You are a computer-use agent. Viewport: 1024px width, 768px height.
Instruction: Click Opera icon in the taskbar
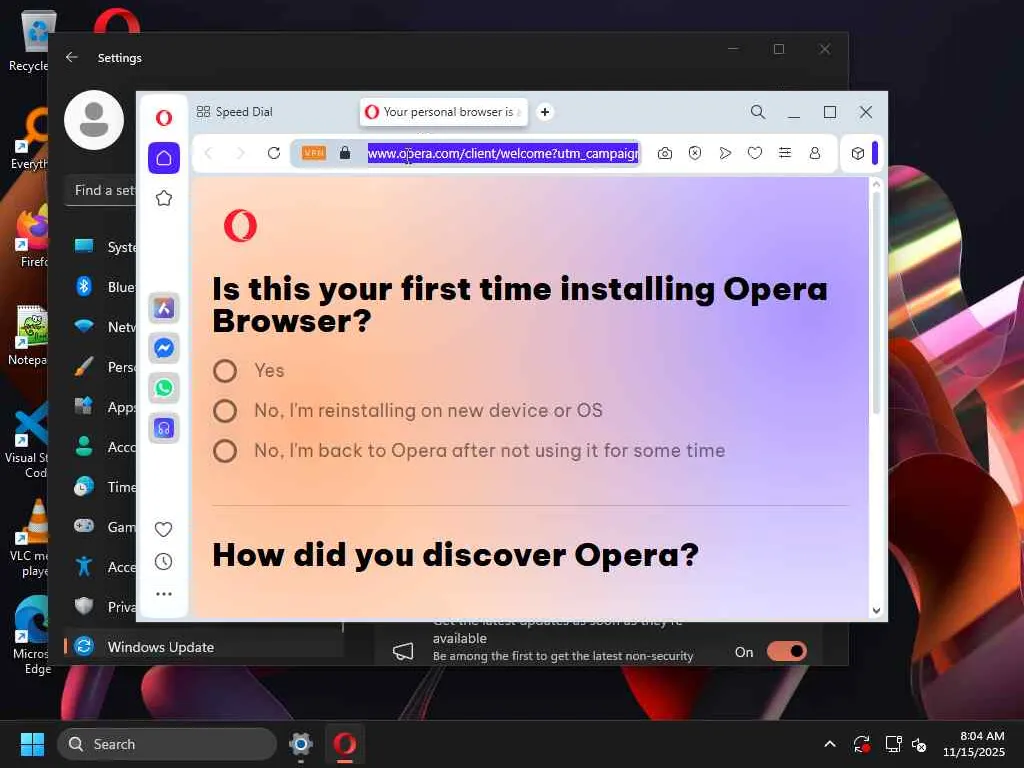(345, 744)
